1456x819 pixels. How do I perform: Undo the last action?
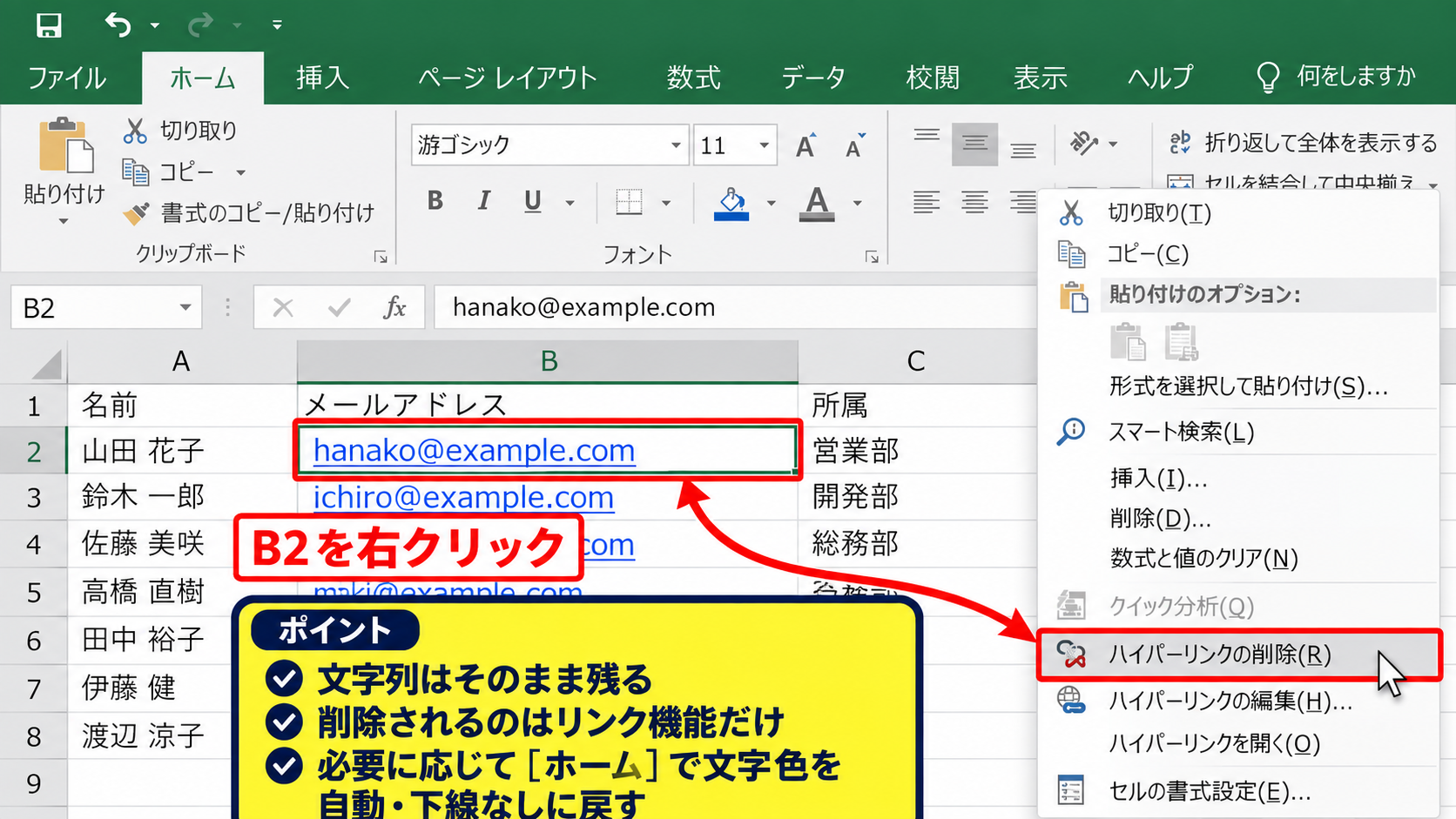tap(118, 25)
